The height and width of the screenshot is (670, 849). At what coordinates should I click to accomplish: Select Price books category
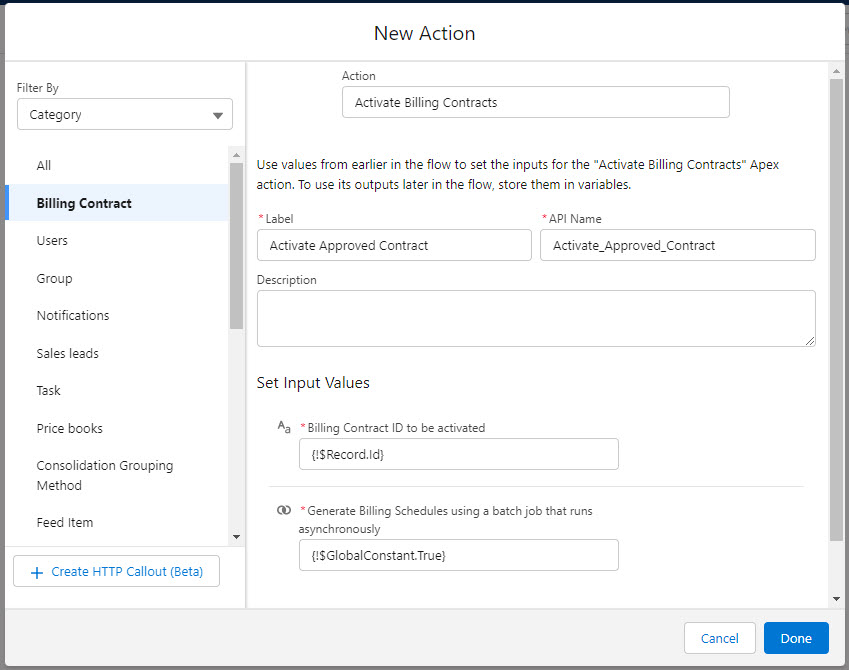pos(70,429)
